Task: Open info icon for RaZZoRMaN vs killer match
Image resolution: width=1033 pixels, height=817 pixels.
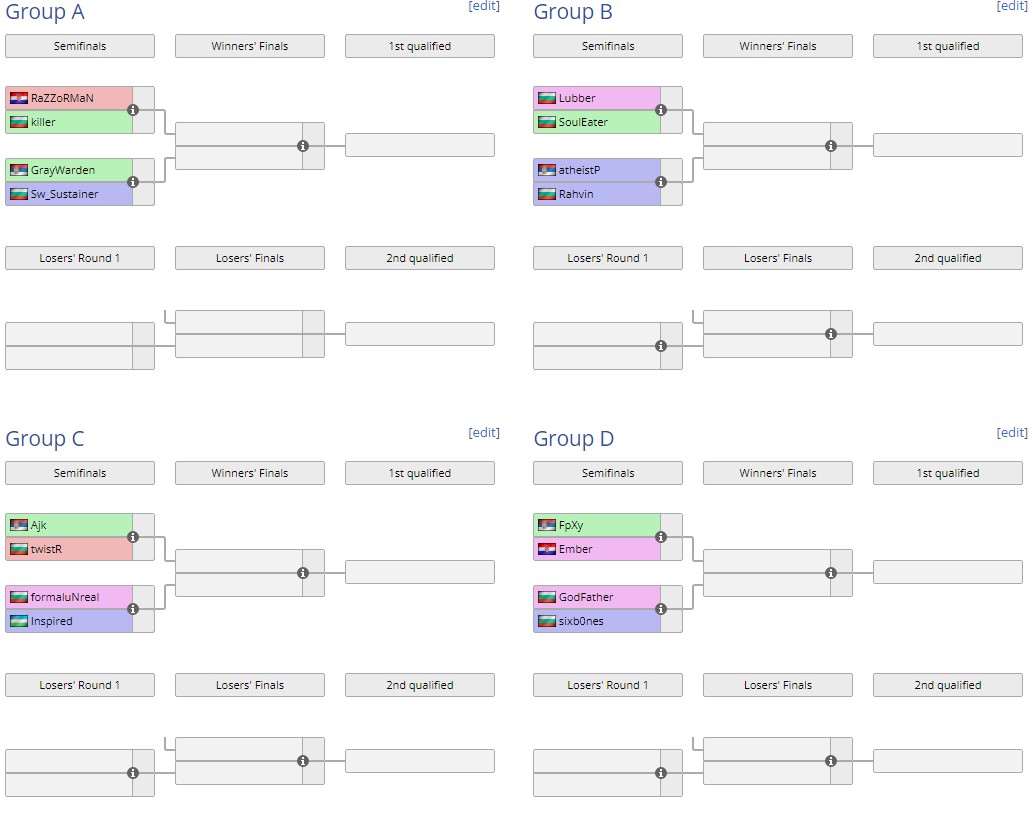Action: click(133, 110)
